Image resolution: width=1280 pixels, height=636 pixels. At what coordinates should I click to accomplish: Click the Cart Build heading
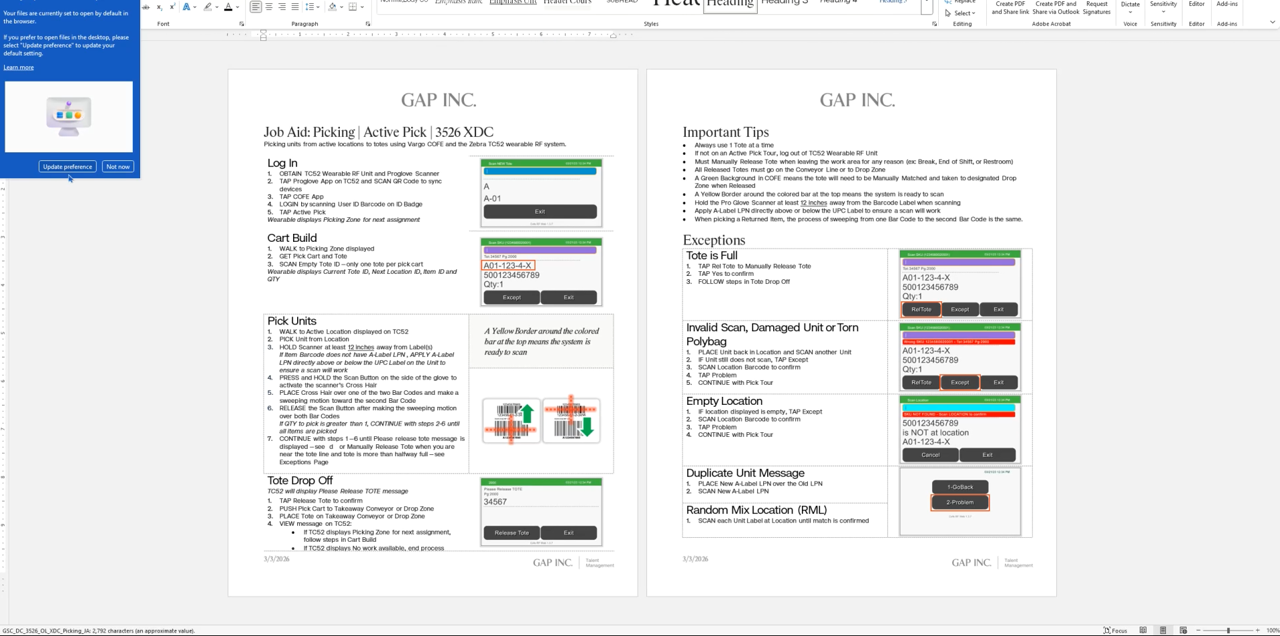pyautogui.click(x=292, y=238)
